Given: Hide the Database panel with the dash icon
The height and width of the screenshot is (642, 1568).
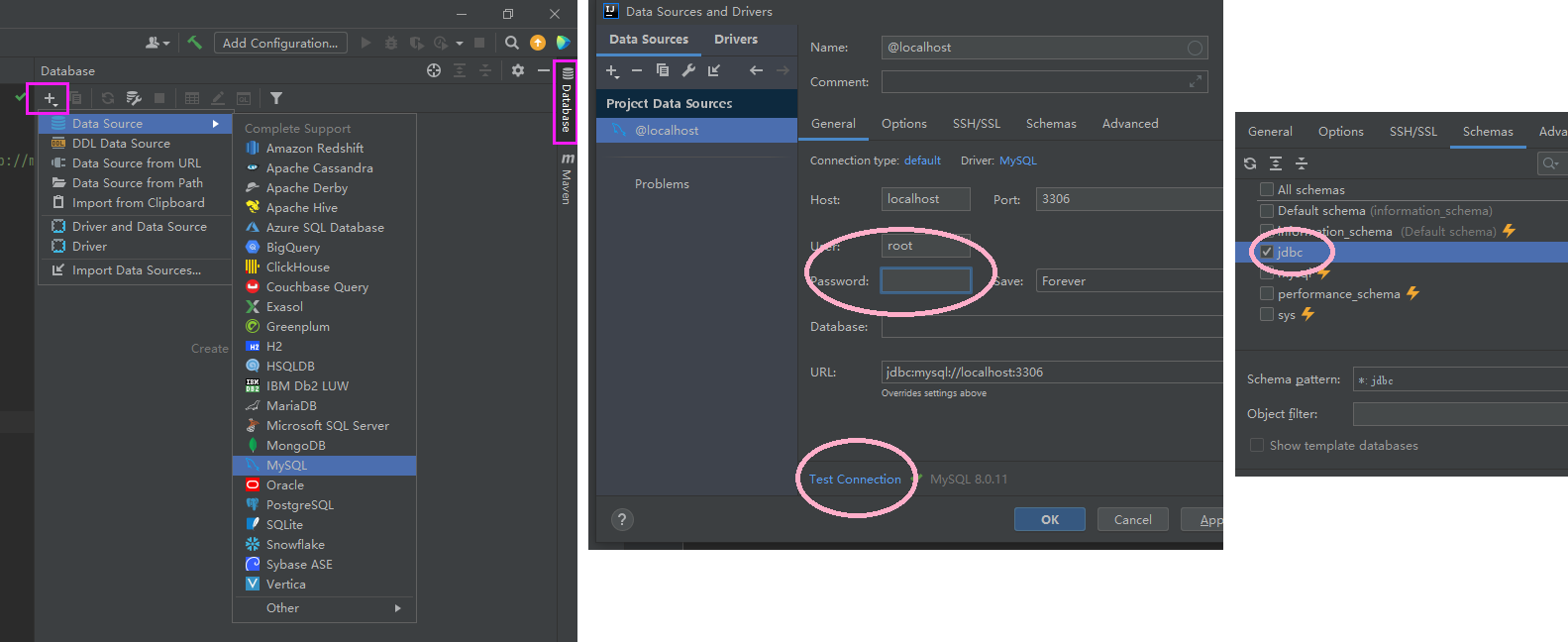Looking at the screenshot, I should pyautogui.click(x=544, y=70).
